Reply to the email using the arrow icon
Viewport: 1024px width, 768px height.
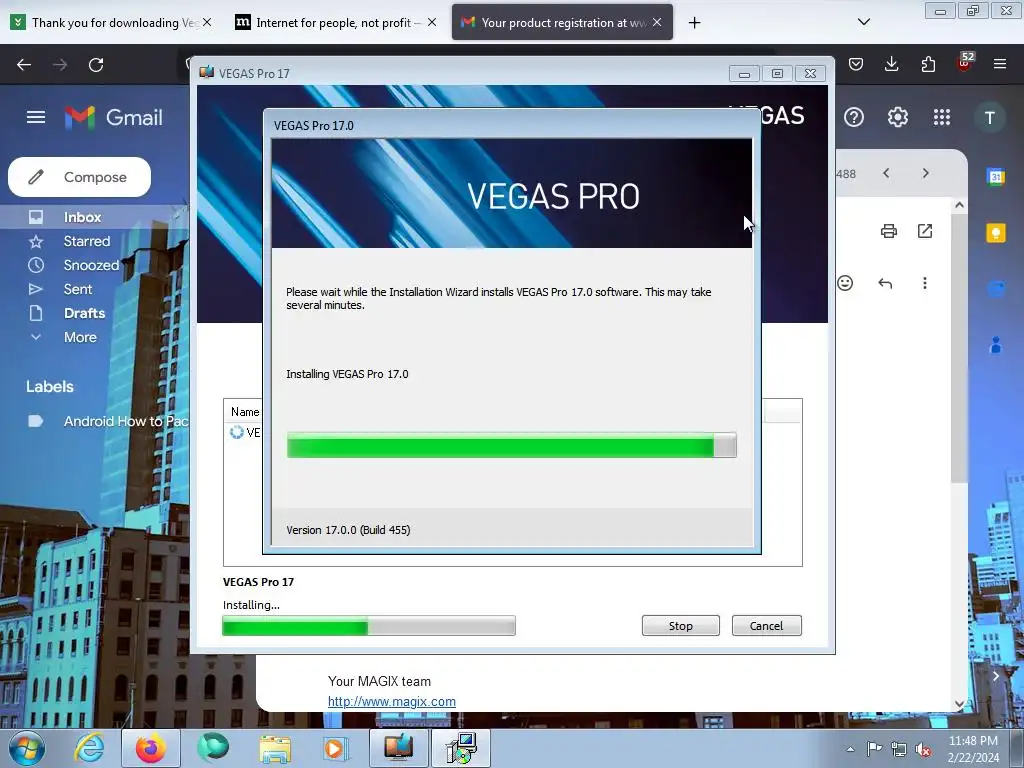pos(885,283)
